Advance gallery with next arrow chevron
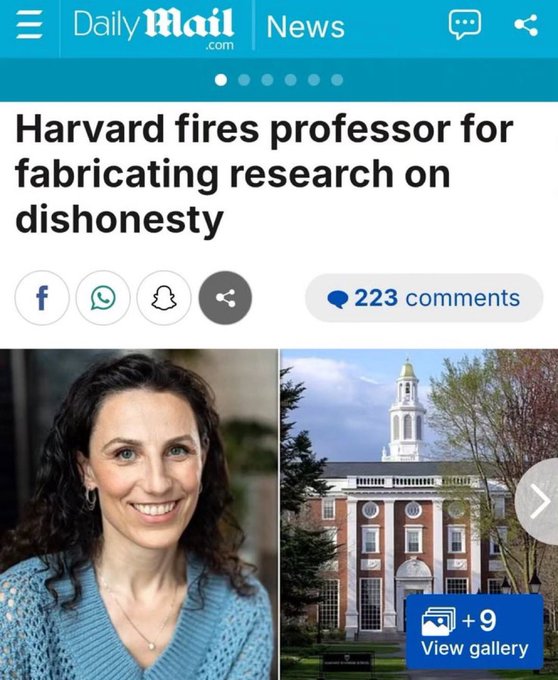 pos(538,502)
